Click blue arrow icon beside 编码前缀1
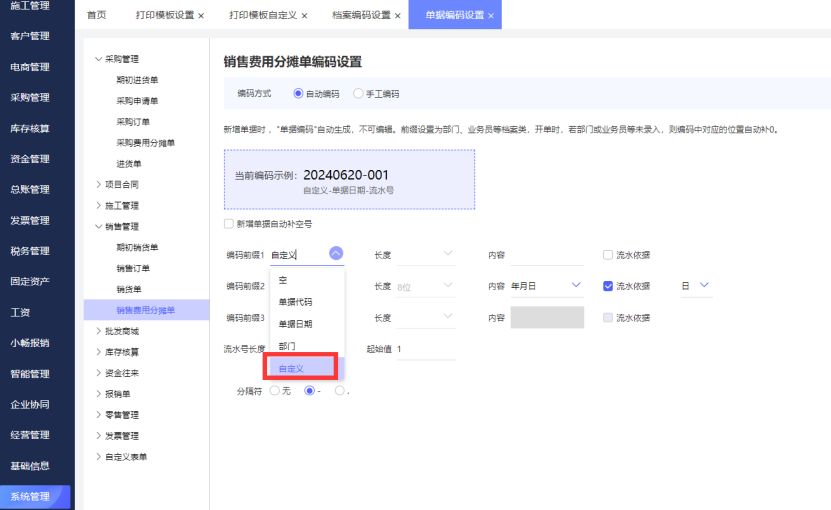This screenshot has height=510, width=831. [x=336, y=255]
